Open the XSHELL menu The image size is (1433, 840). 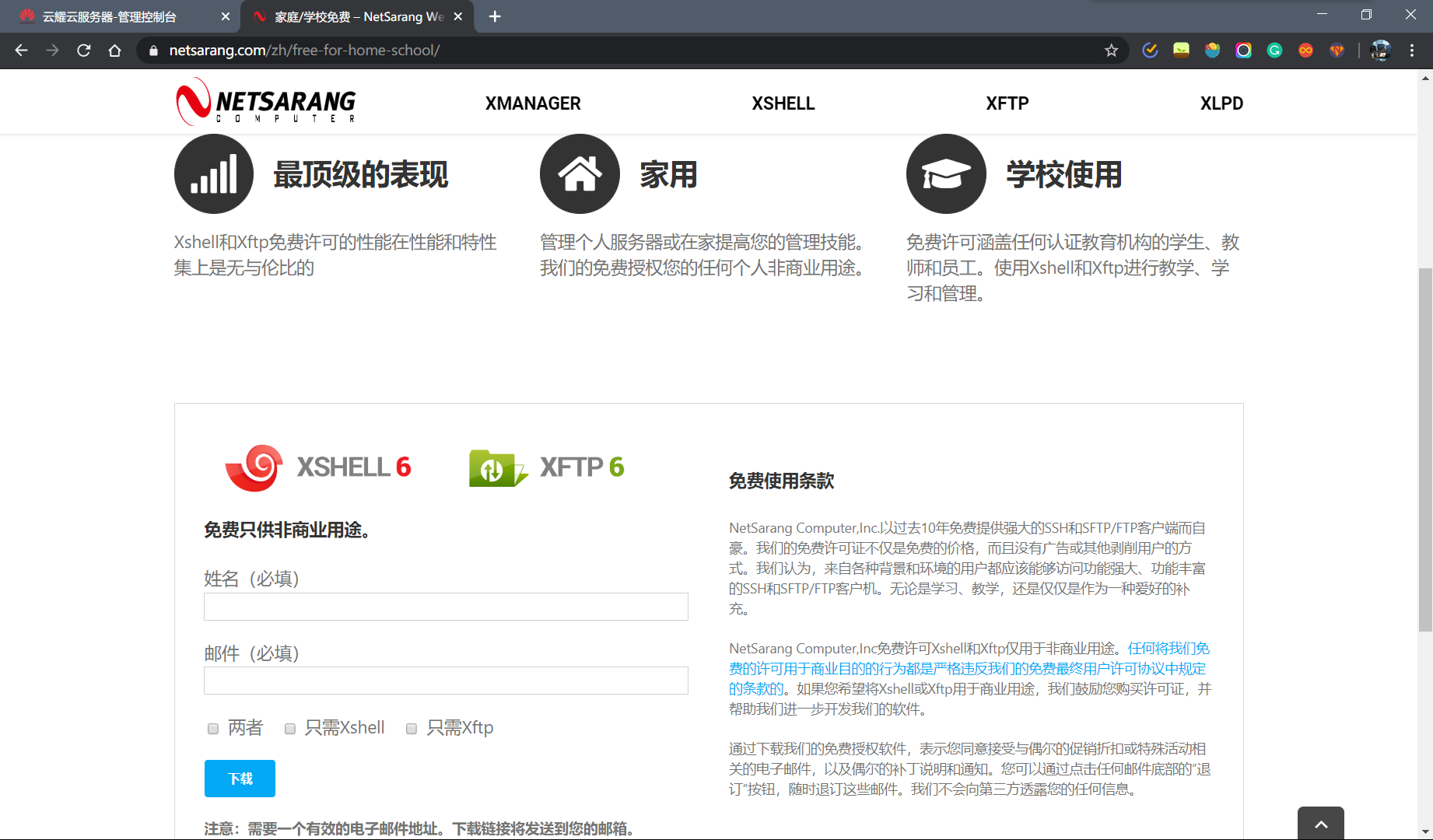(783, 103)
